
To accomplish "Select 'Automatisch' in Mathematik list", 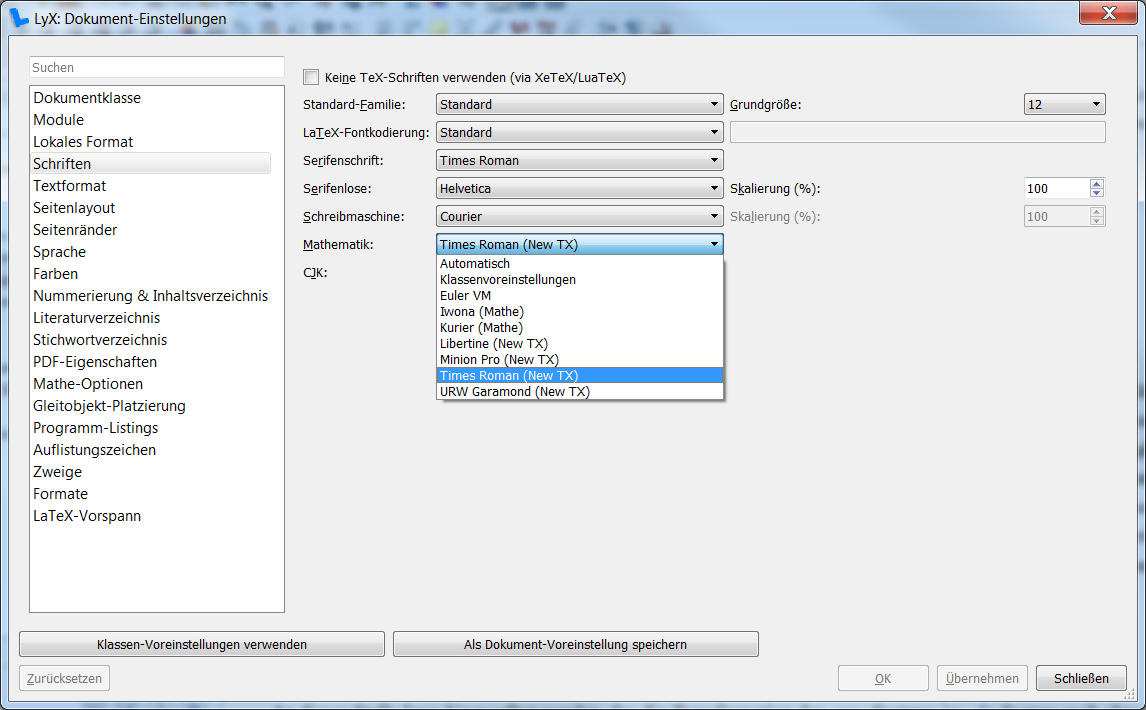I will (x=580, y=263).
